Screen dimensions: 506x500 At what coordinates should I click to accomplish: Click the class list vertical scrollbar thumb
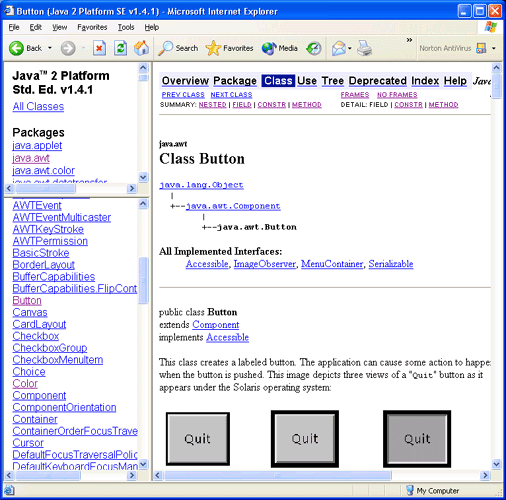143,280
